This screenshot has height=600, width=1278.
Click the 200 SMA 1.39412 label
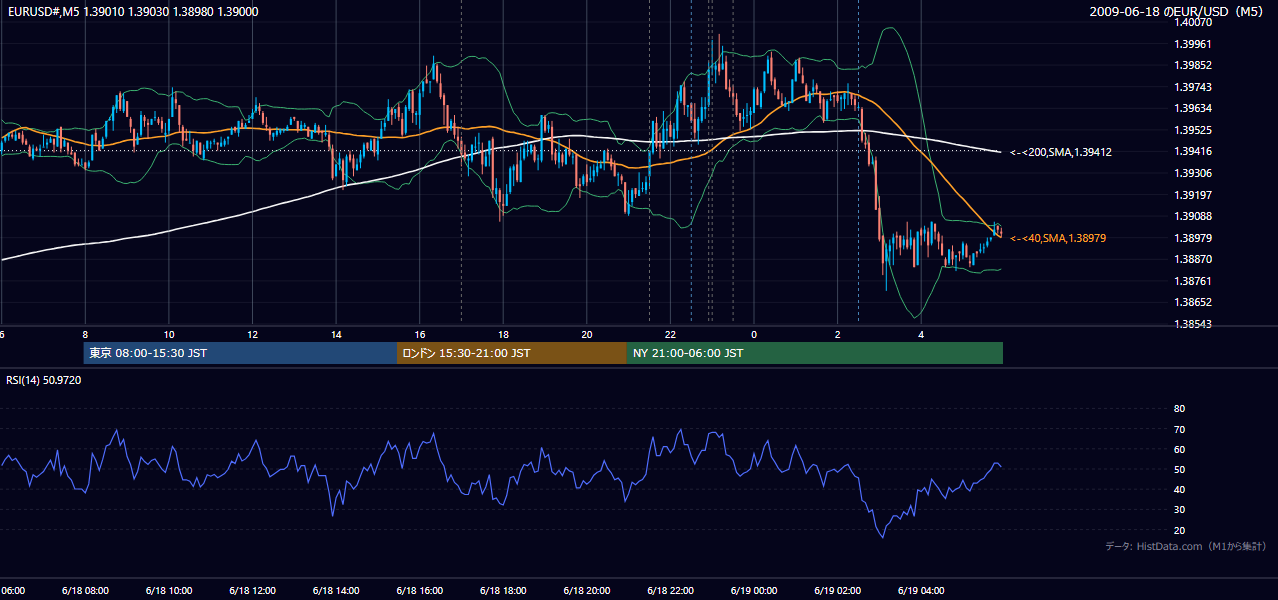[1060, 152]
